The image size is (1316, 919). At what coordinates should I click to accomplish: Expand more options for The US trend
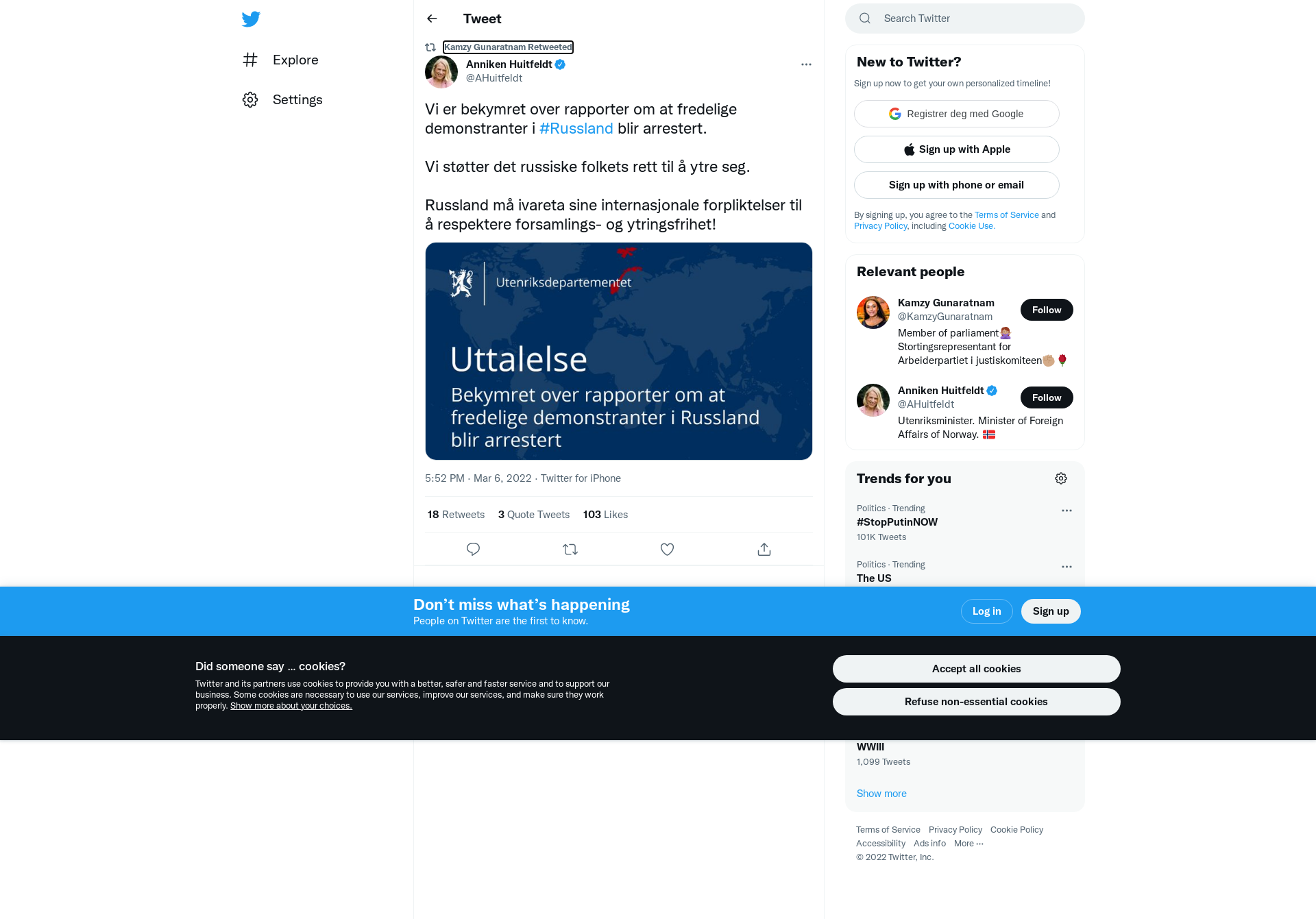coord(1067,567)
